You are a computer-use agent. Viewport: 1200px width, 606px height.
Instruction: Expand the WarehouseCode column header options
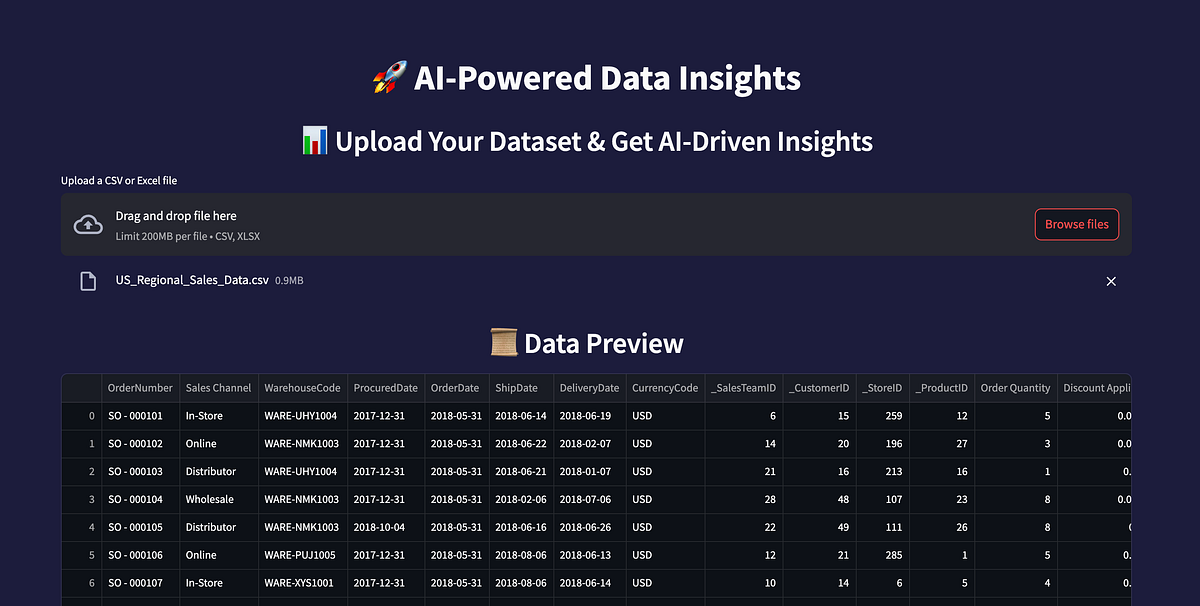(302, 388)
